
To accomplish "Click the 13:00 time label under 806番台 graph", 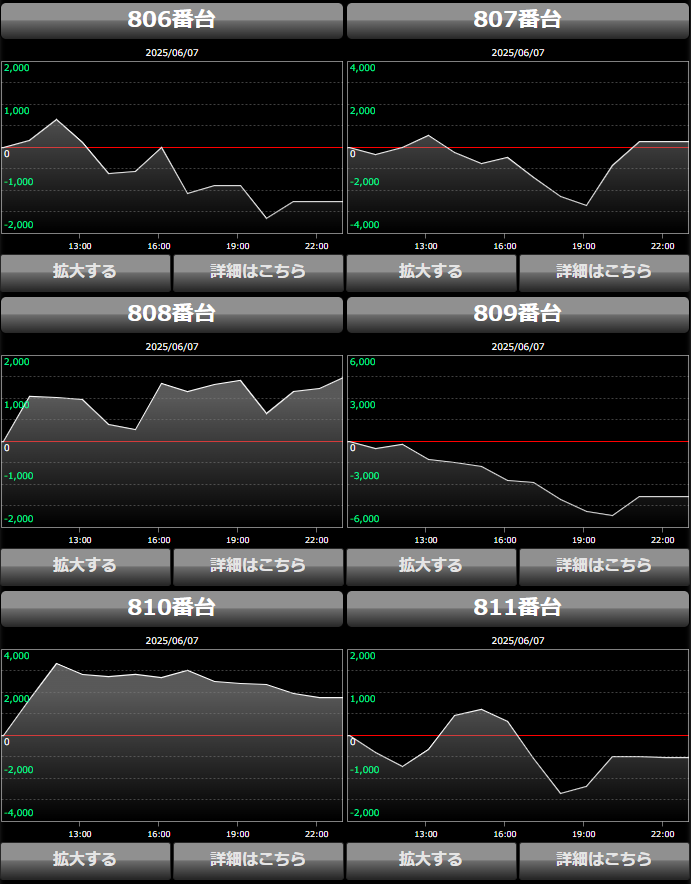I will click(x=80, y=246).
